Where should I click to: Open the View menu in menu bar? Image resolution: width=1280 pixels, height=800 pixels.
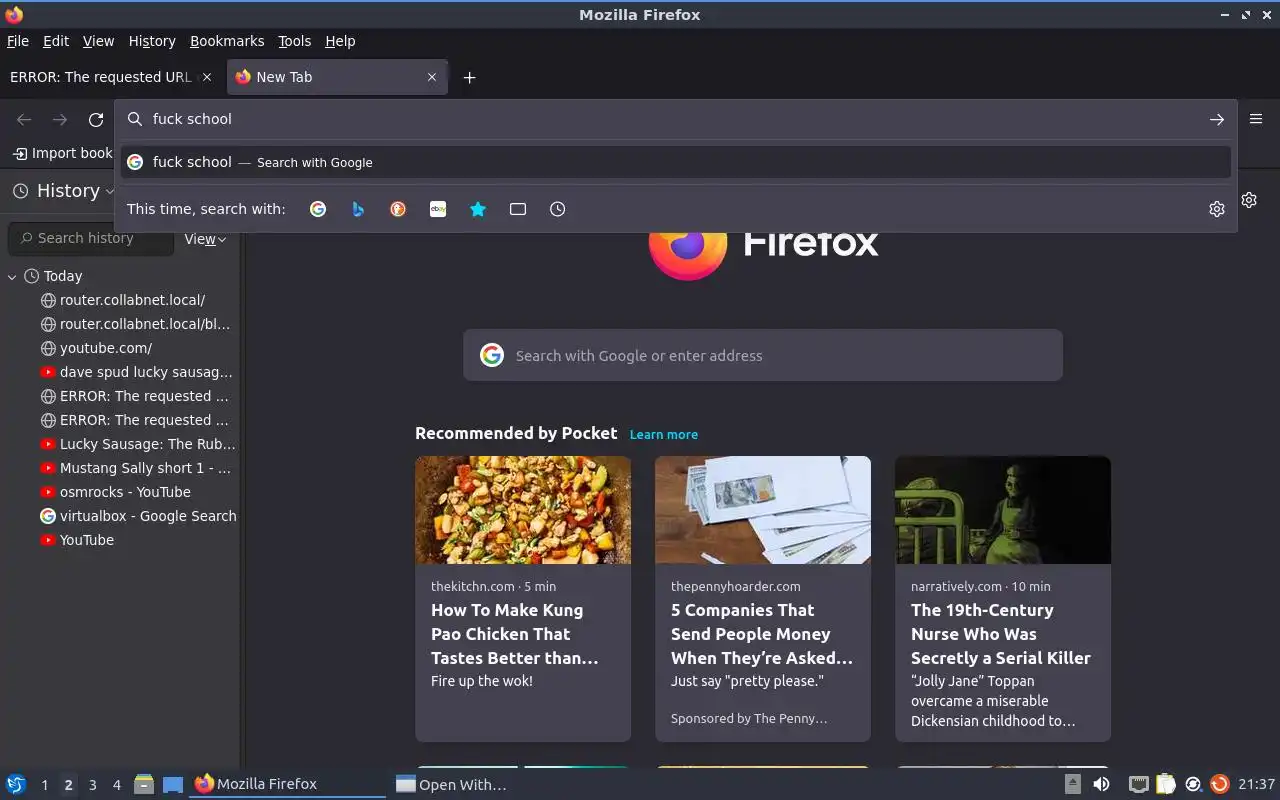point(98,41)
